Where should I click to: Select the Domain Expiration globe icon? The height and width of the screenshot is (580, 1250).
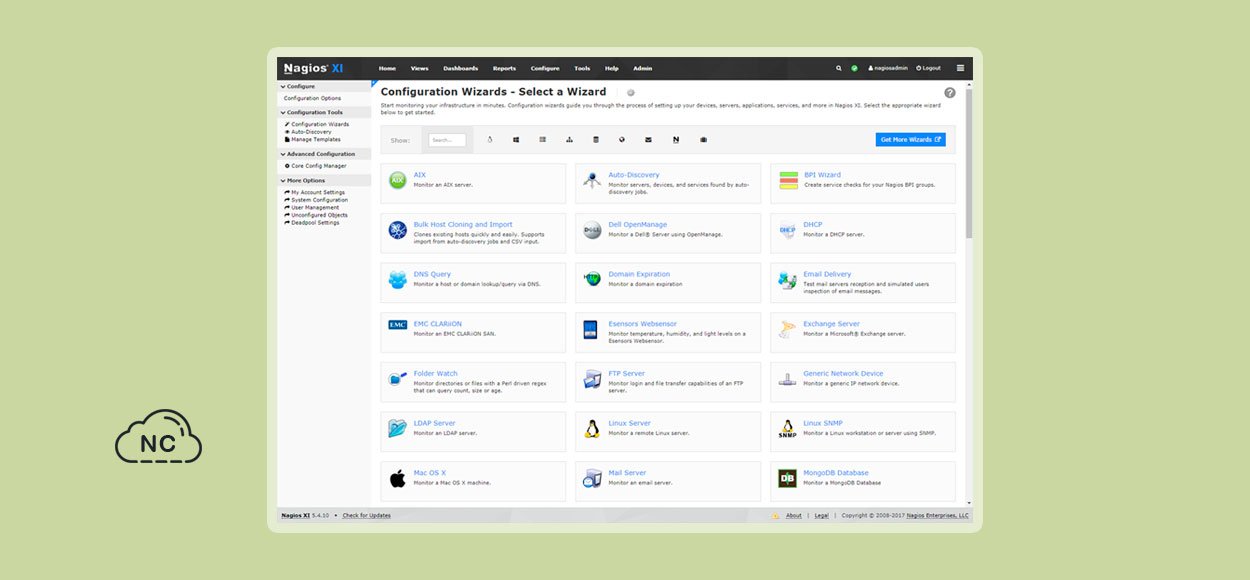(x=592, y=279)
